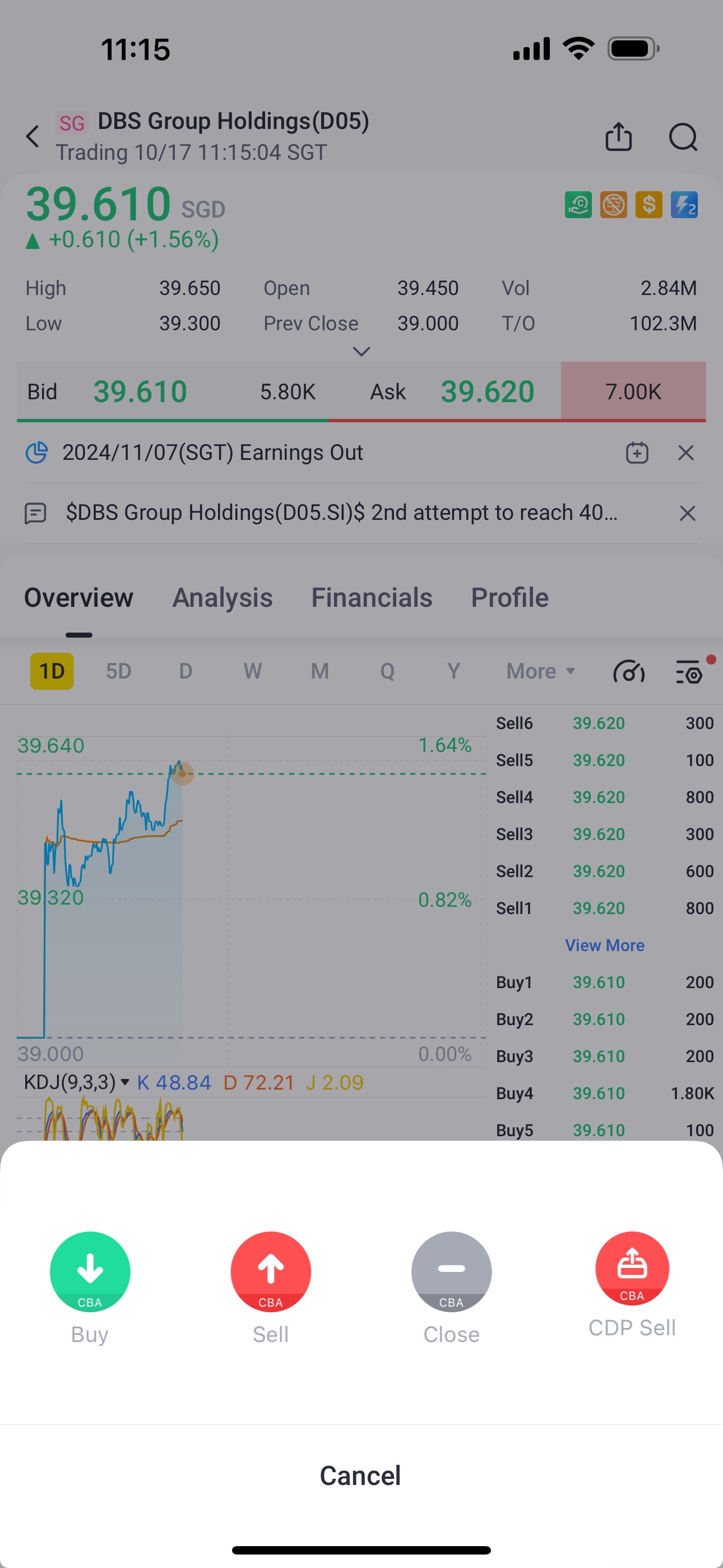The image size is (723, 1568).
Task: Tap the K 48.84 indicator value
Action: [x=174, y=1082]
